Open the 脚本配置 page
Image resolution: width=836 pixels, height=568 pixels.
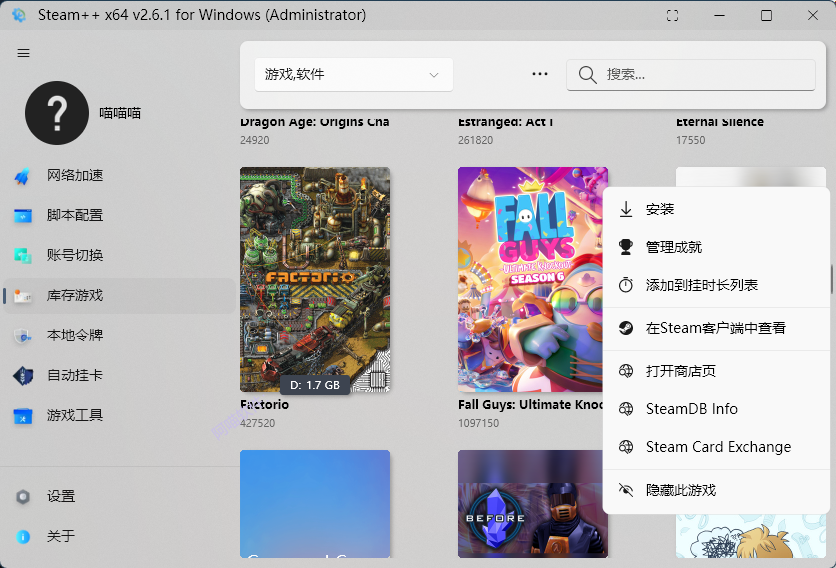pyautogui.click(x=119, y=215)
